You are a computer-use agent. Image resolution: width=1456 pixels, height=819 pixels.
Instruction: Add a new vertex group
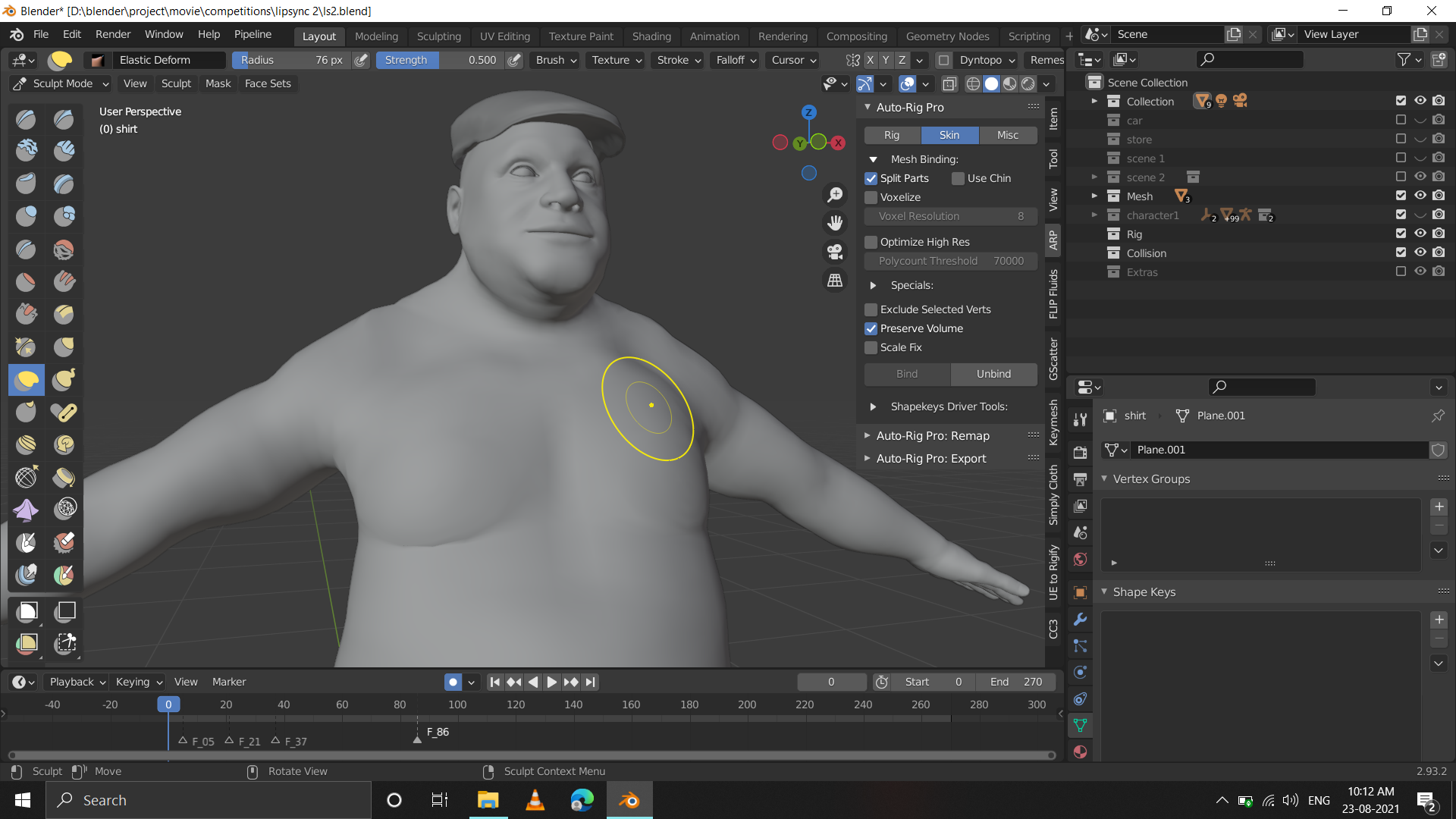tap(1439, 507)
